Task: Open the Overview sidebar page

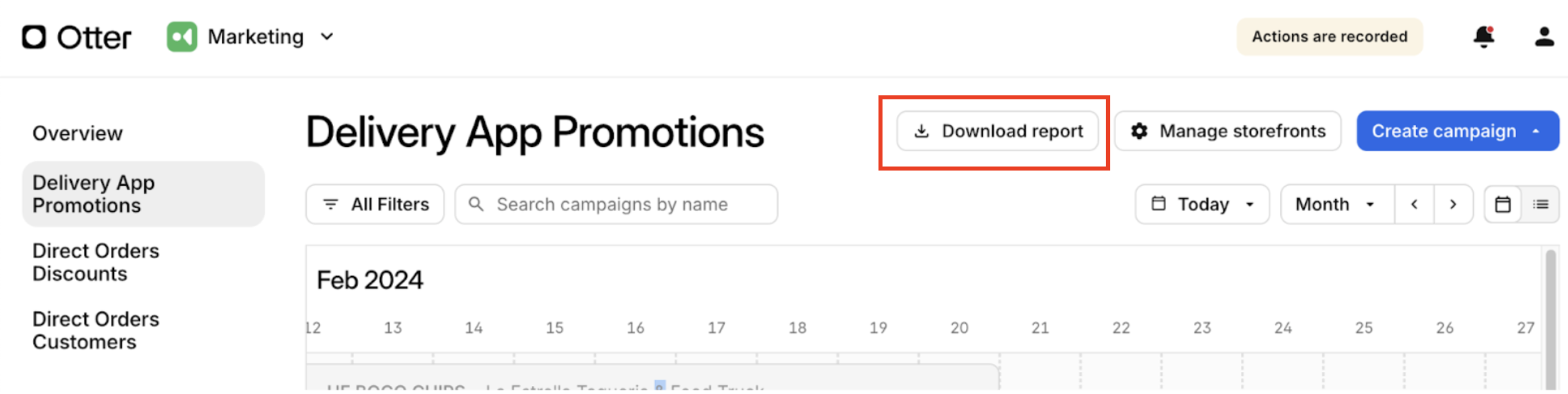Action: [x=78, y=134]
